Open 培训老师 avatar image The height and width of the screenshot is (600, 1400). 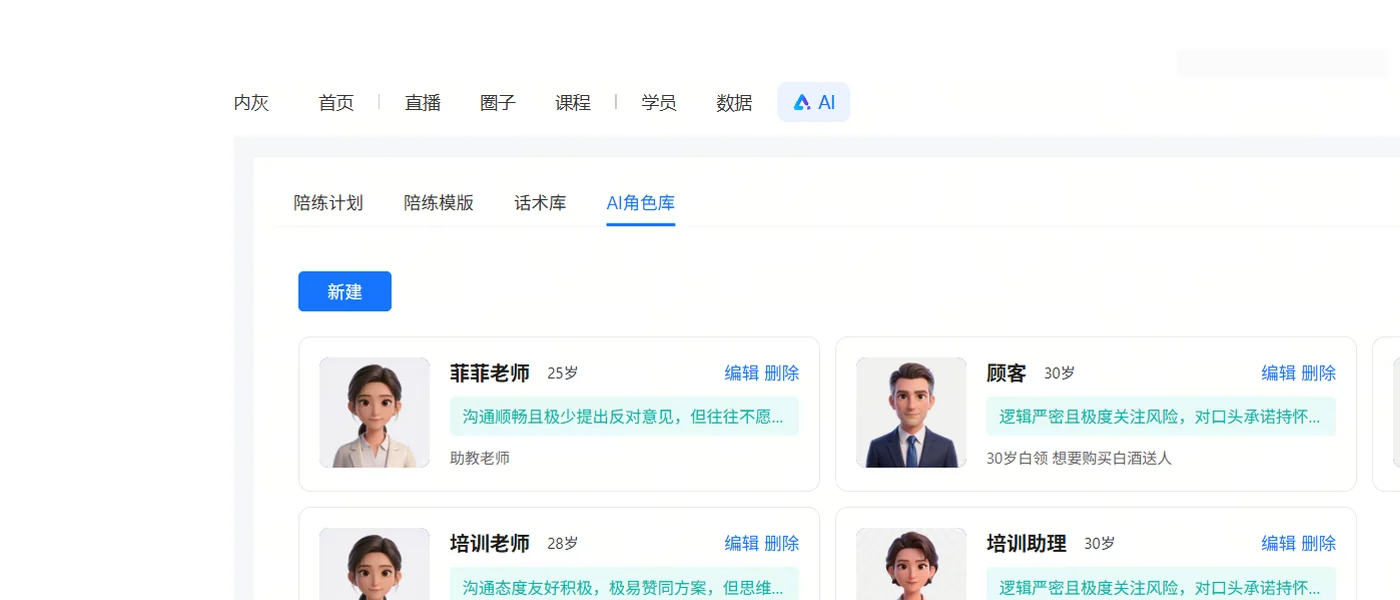point(375,564)
